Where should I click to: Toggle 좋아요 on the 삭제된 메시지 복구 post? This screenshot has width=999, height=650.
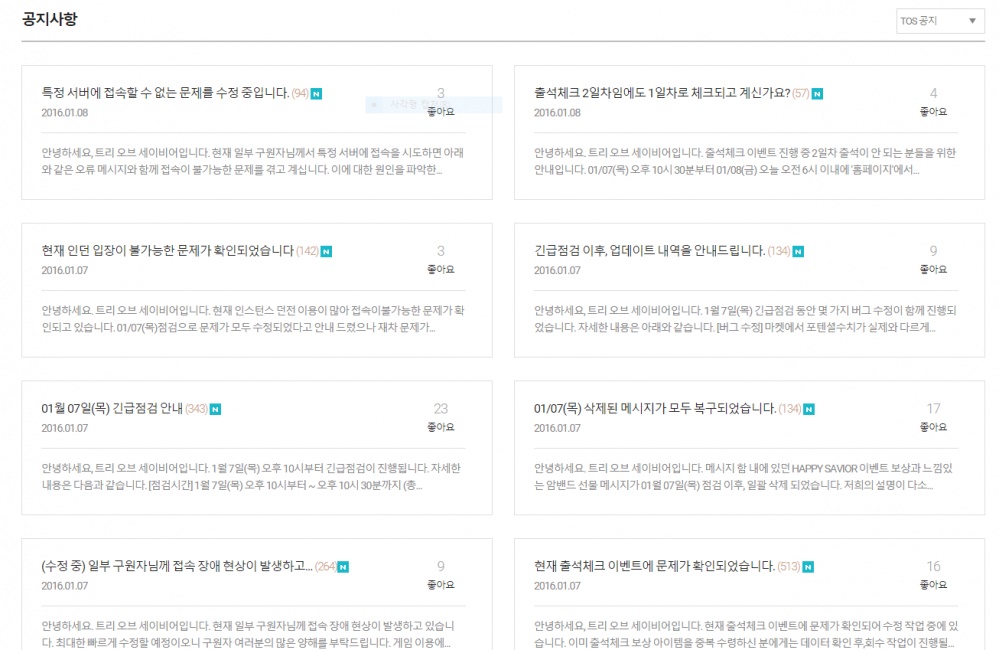[x=933, y=427]
